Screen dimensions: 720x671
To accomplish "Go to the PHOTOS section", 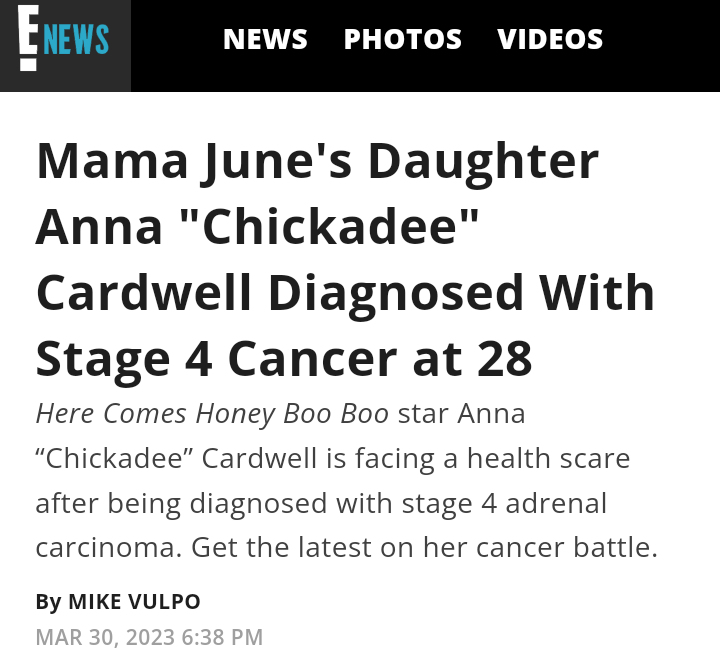I will click(402, 39).
